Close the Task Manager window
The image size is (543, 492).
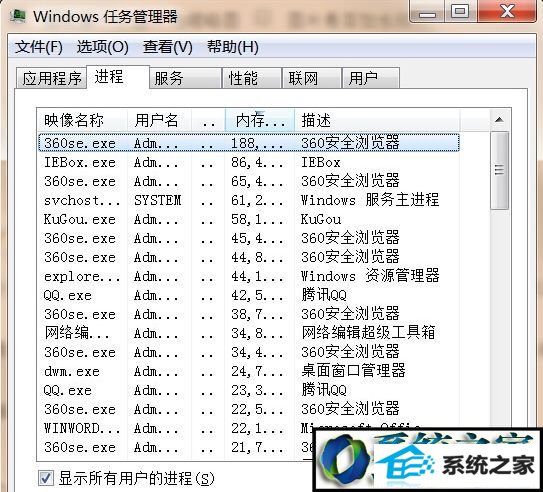coord(507,11)
